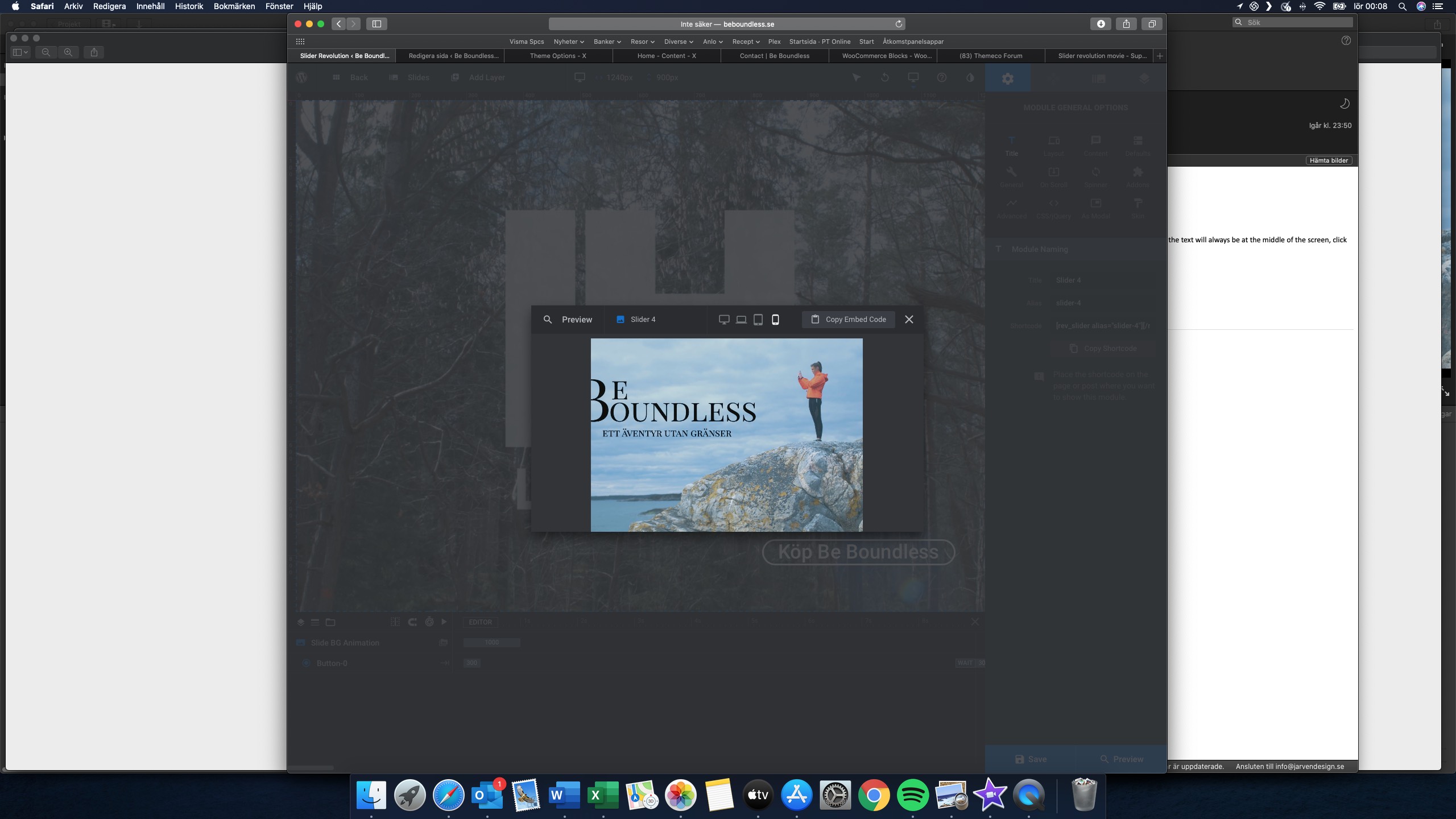This screenshot has height=819, width=1456.
Task: Expand the Anlo bookmarks folder
Action: click(x=713, y=42)
